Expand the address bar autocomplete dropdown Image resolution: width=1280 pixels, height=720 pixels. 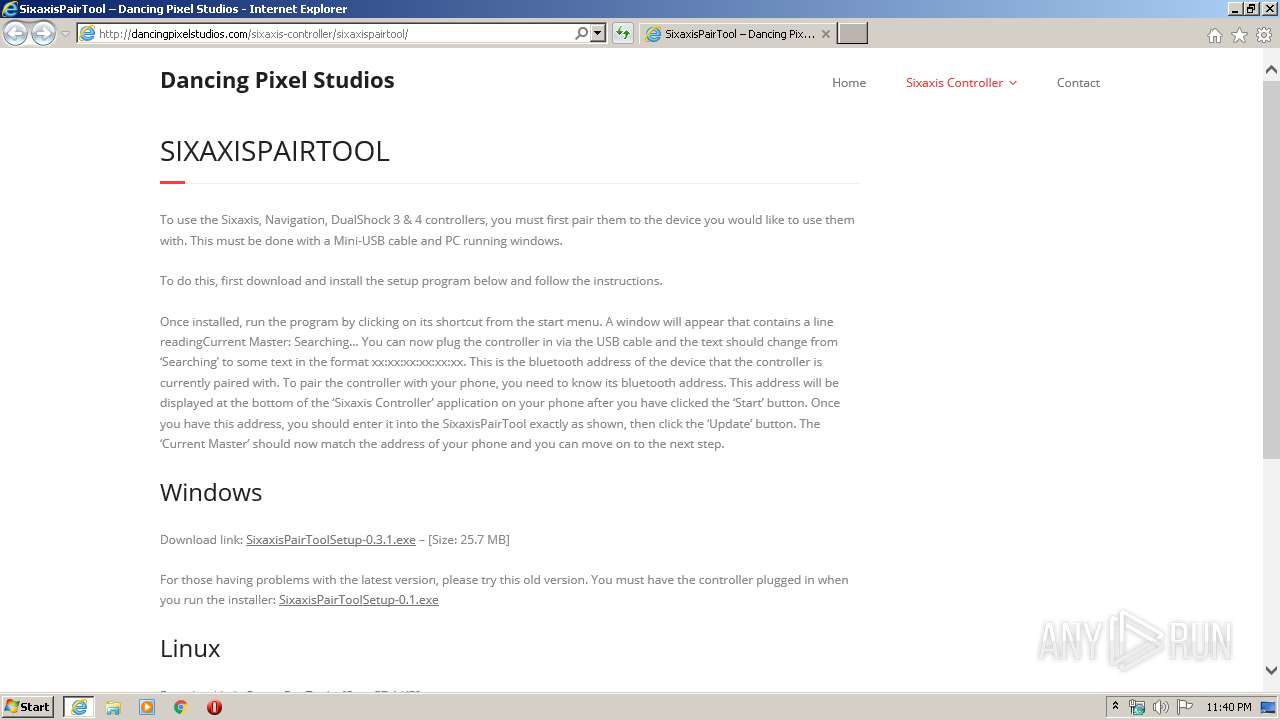click(598, 34)
